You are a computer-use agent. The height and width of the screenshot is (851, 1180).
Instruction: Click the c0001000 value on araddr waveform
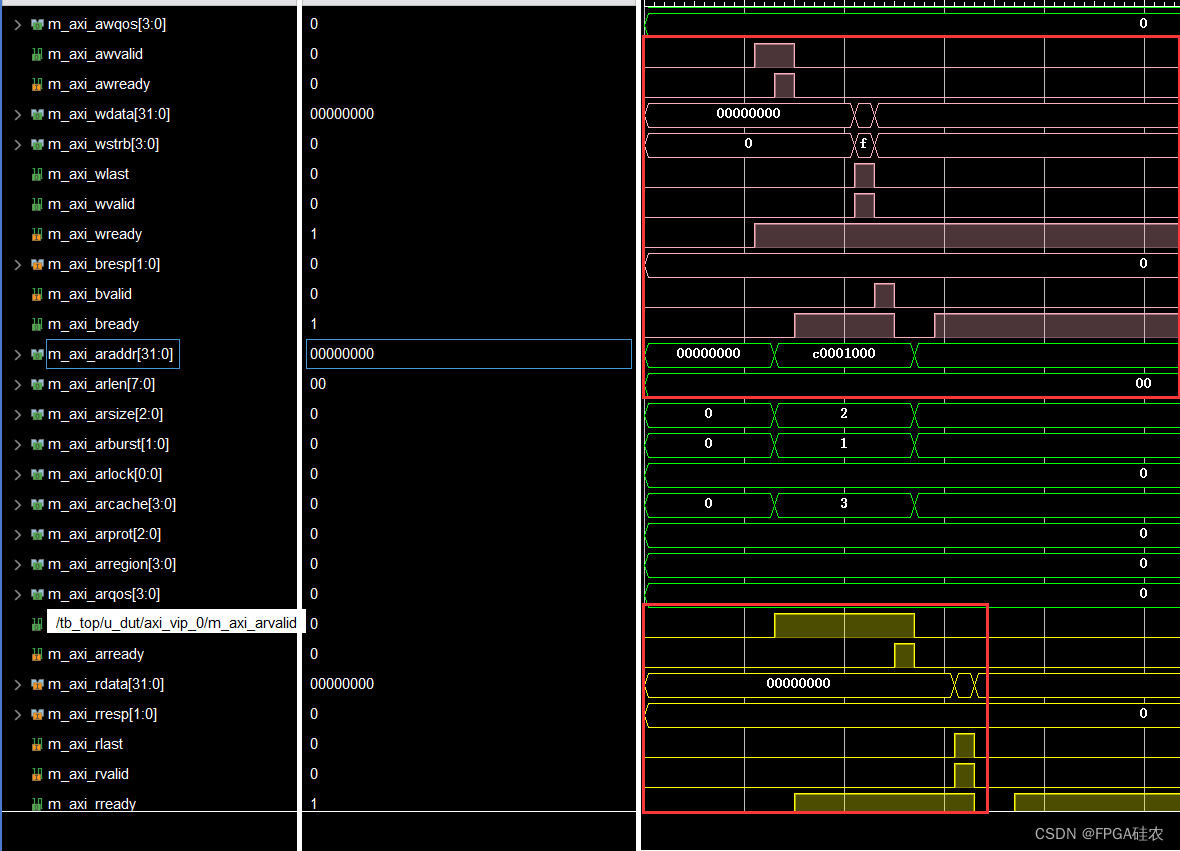click(x=843, y=355)
